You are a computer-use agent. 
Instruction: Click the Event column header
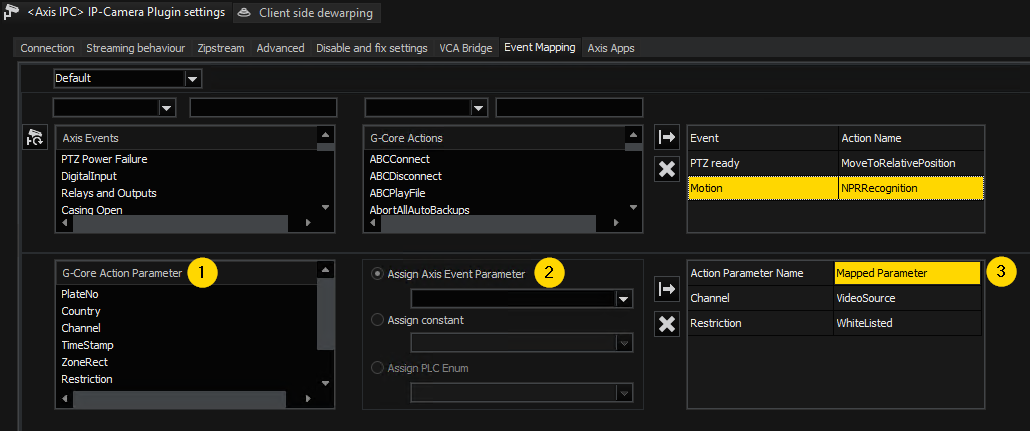coord(763,138)
